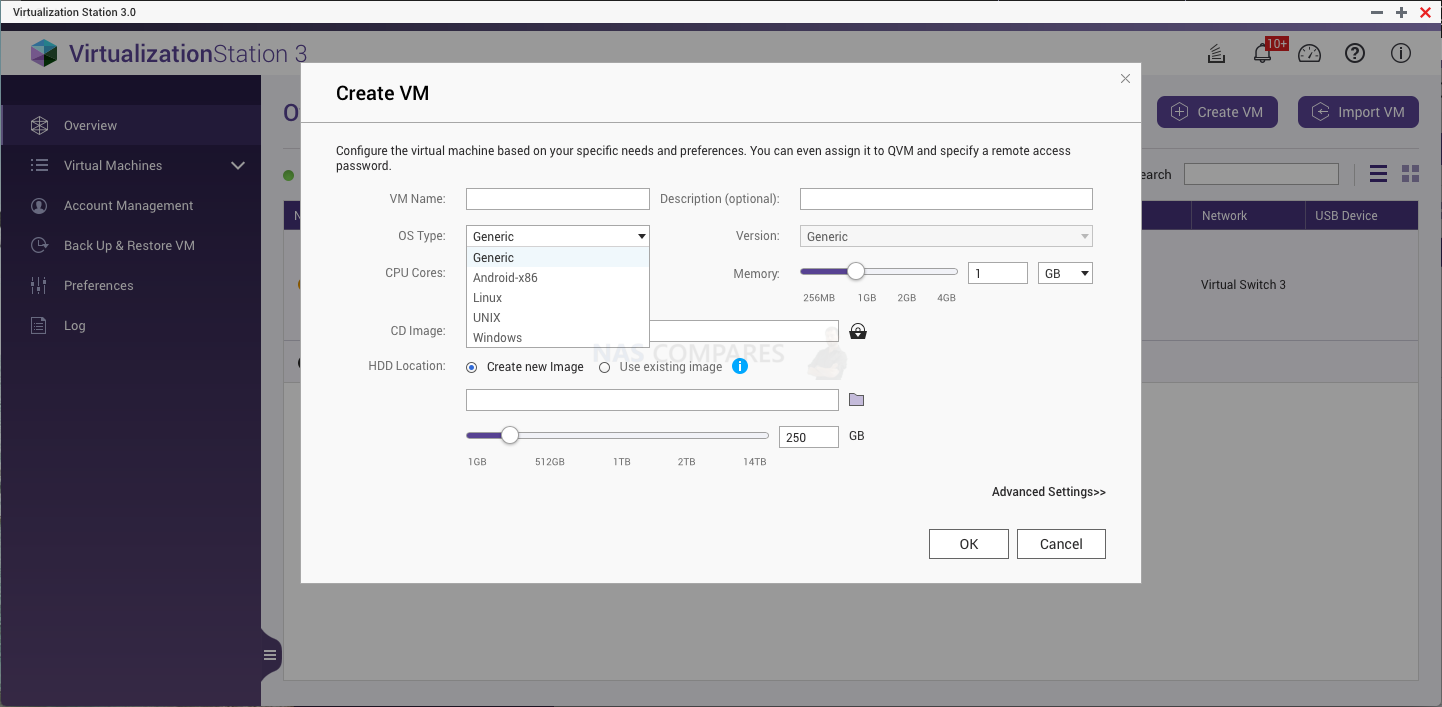
Task: Open the memory unit GB dropdown
Action: 1066,273
